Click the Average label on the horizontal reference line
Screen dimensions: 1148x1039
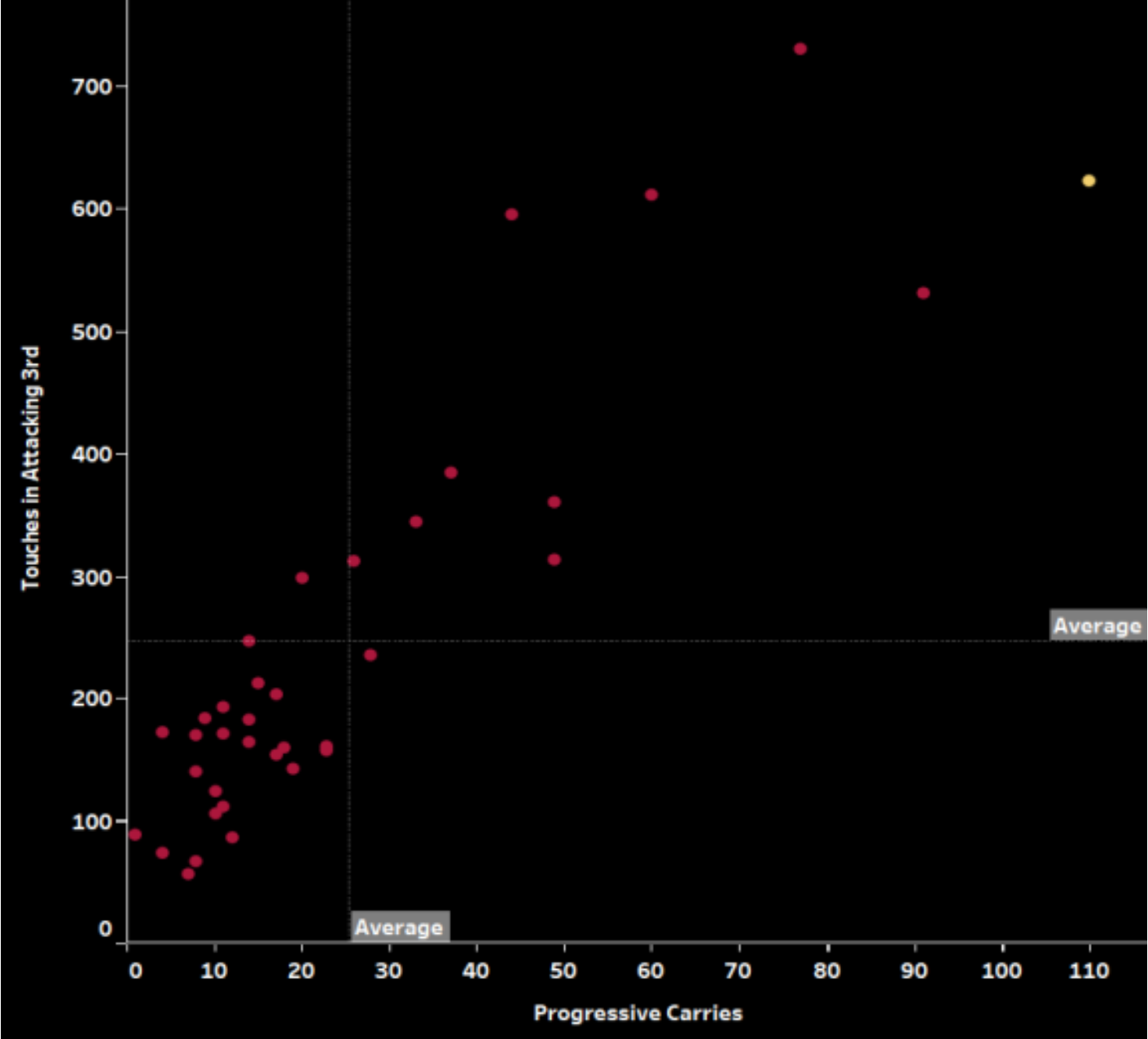click(1098, 625)
